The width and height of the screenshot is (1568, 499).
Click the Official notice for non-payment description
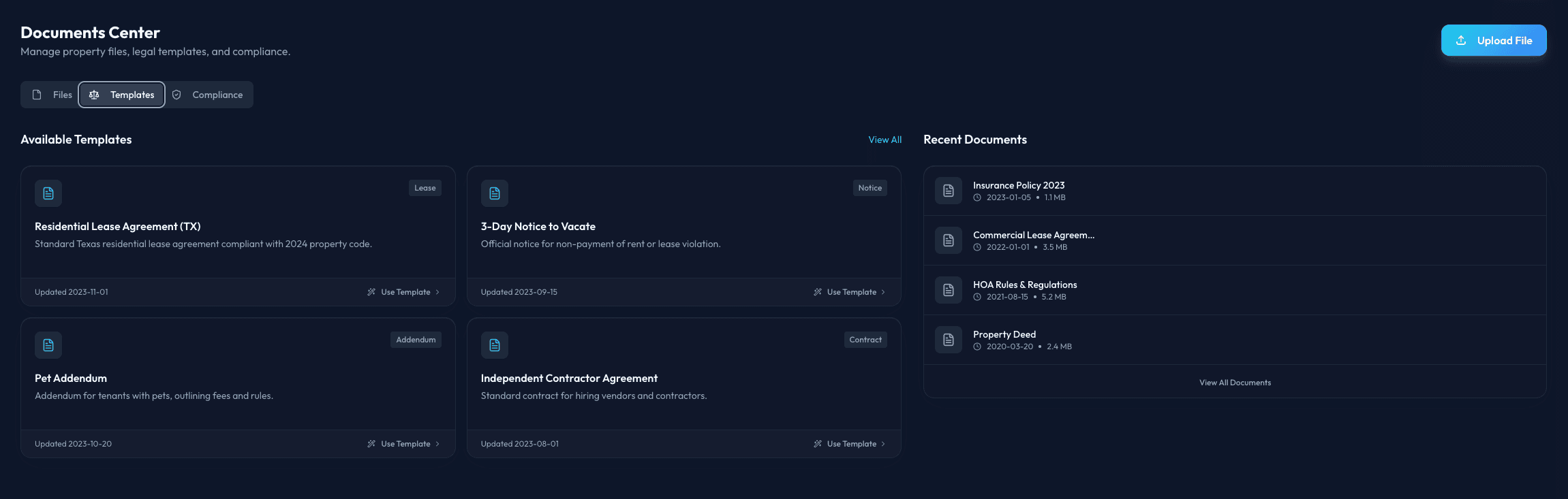click(600, 244)
